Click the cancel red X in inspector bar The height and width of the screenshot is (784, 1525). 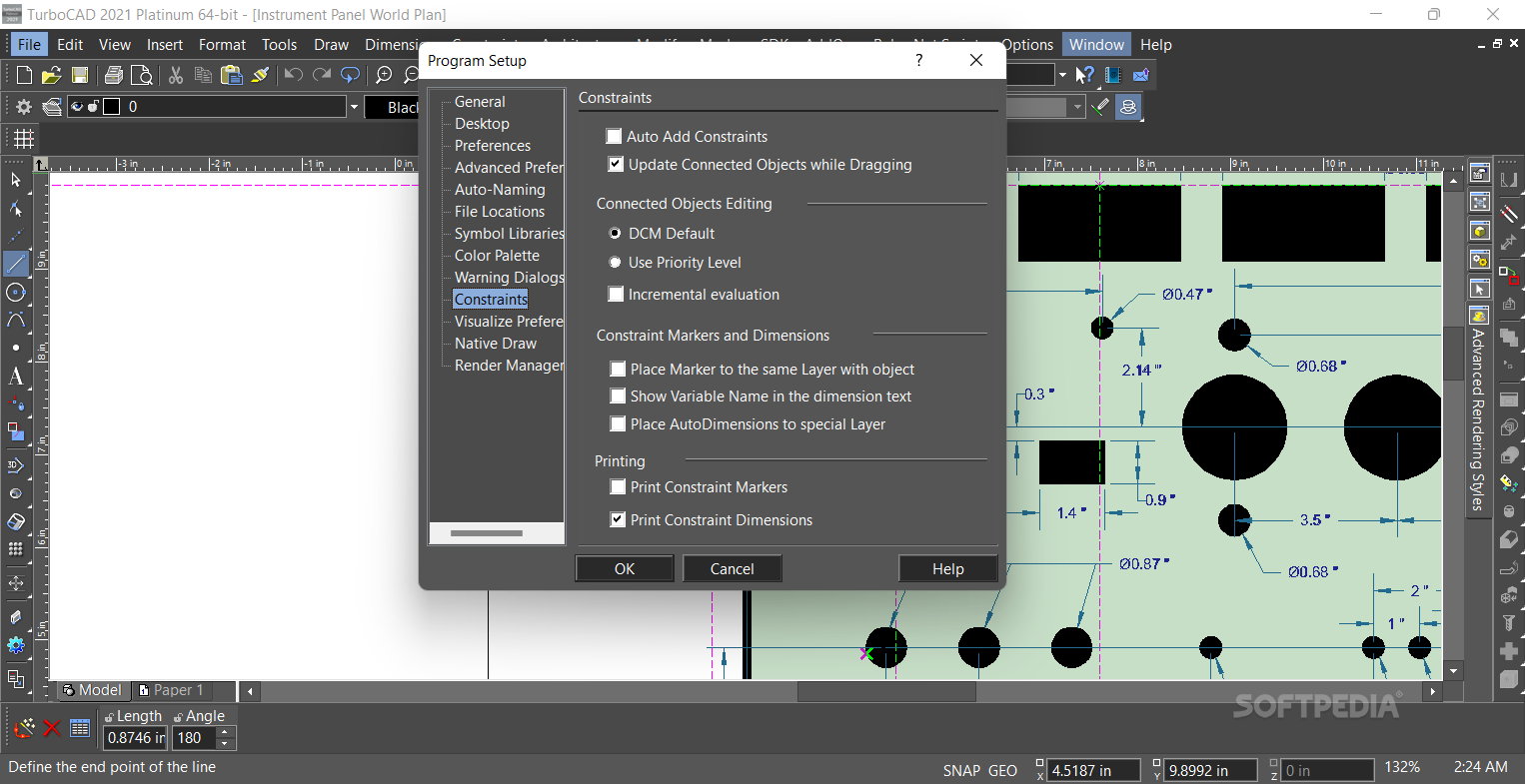pos(52,728)
